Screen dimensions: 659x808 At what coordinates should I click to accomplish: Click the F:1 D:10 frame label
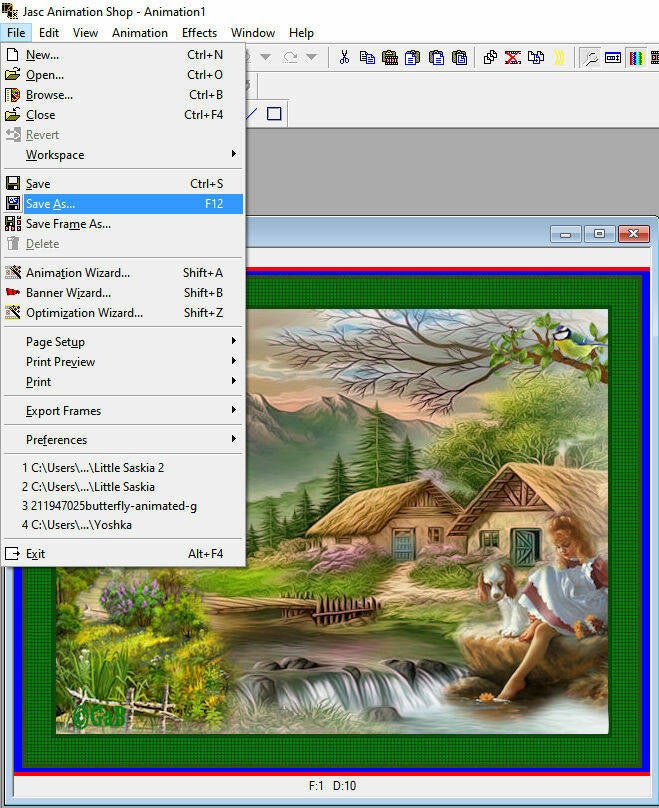pyautogui.click(x=332, y=785)
